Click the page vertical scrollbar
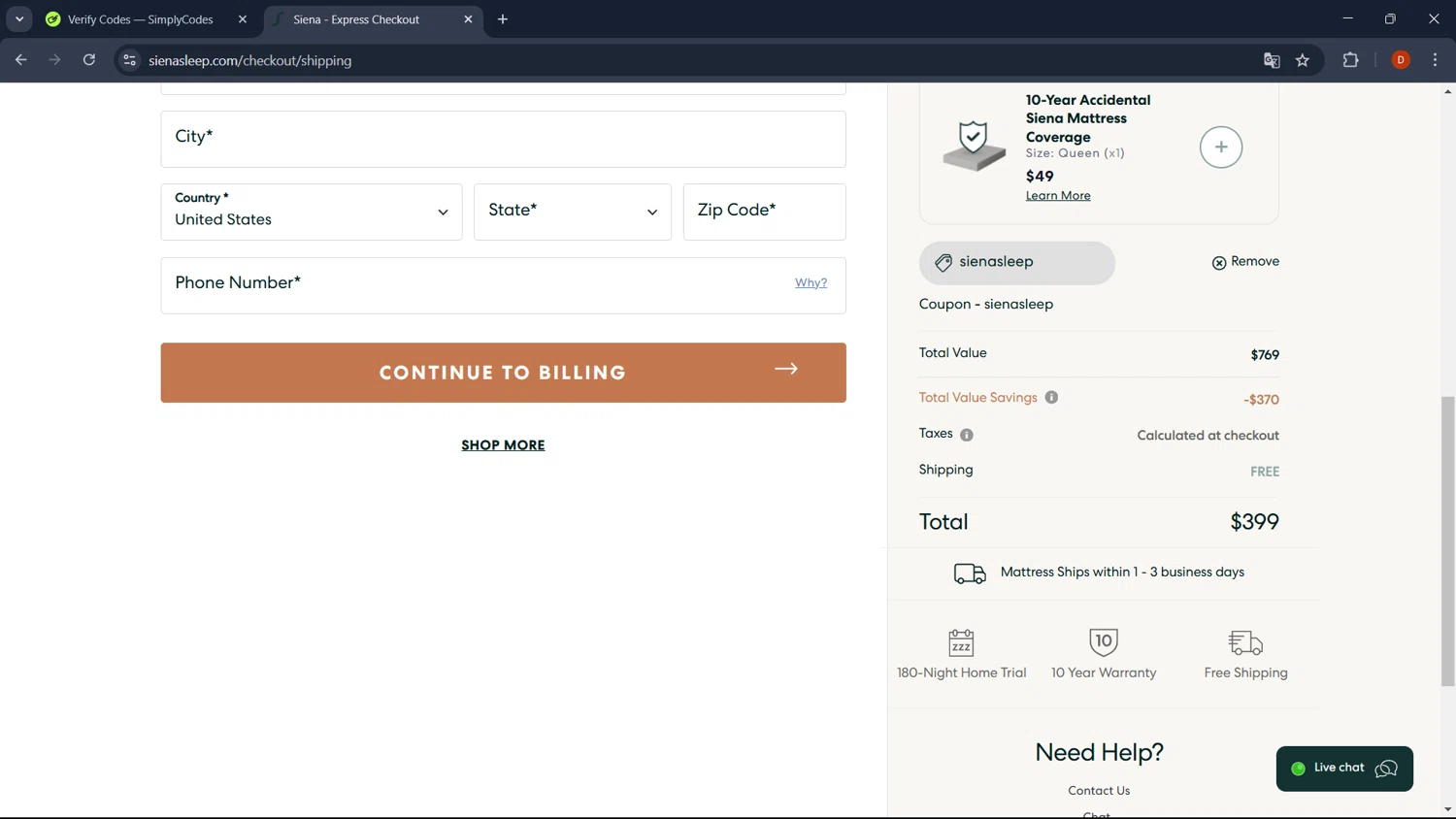Image resolution: width=1456 pixels, height=819 pixels. click(1447, 541)
